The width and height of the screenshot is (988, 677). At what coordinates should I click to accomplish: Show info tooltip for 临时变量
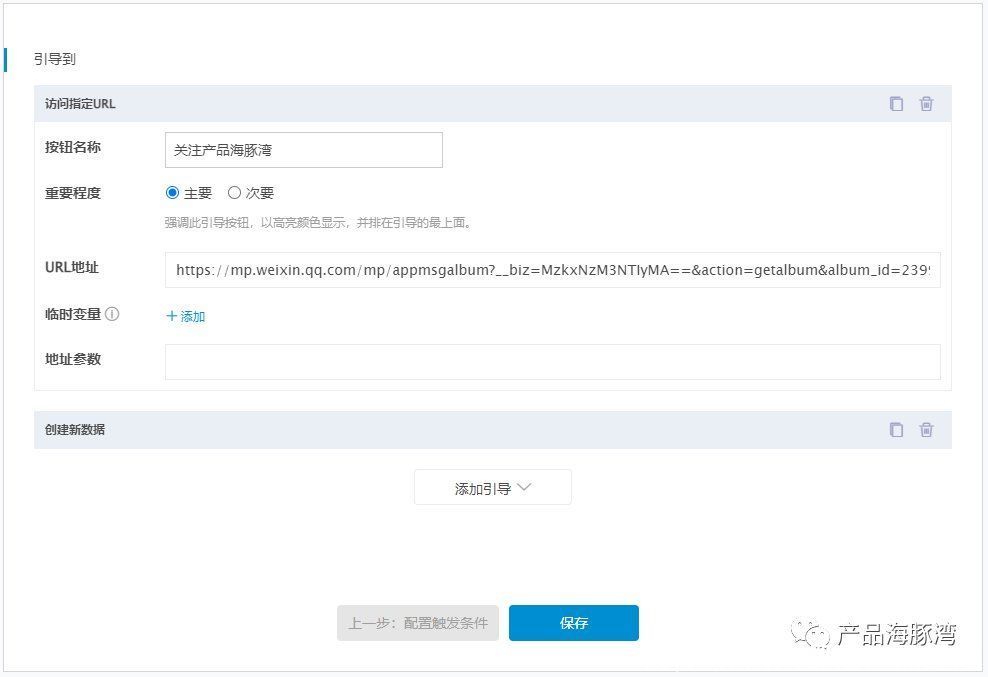pyautogui.click(x=112, y=314)
